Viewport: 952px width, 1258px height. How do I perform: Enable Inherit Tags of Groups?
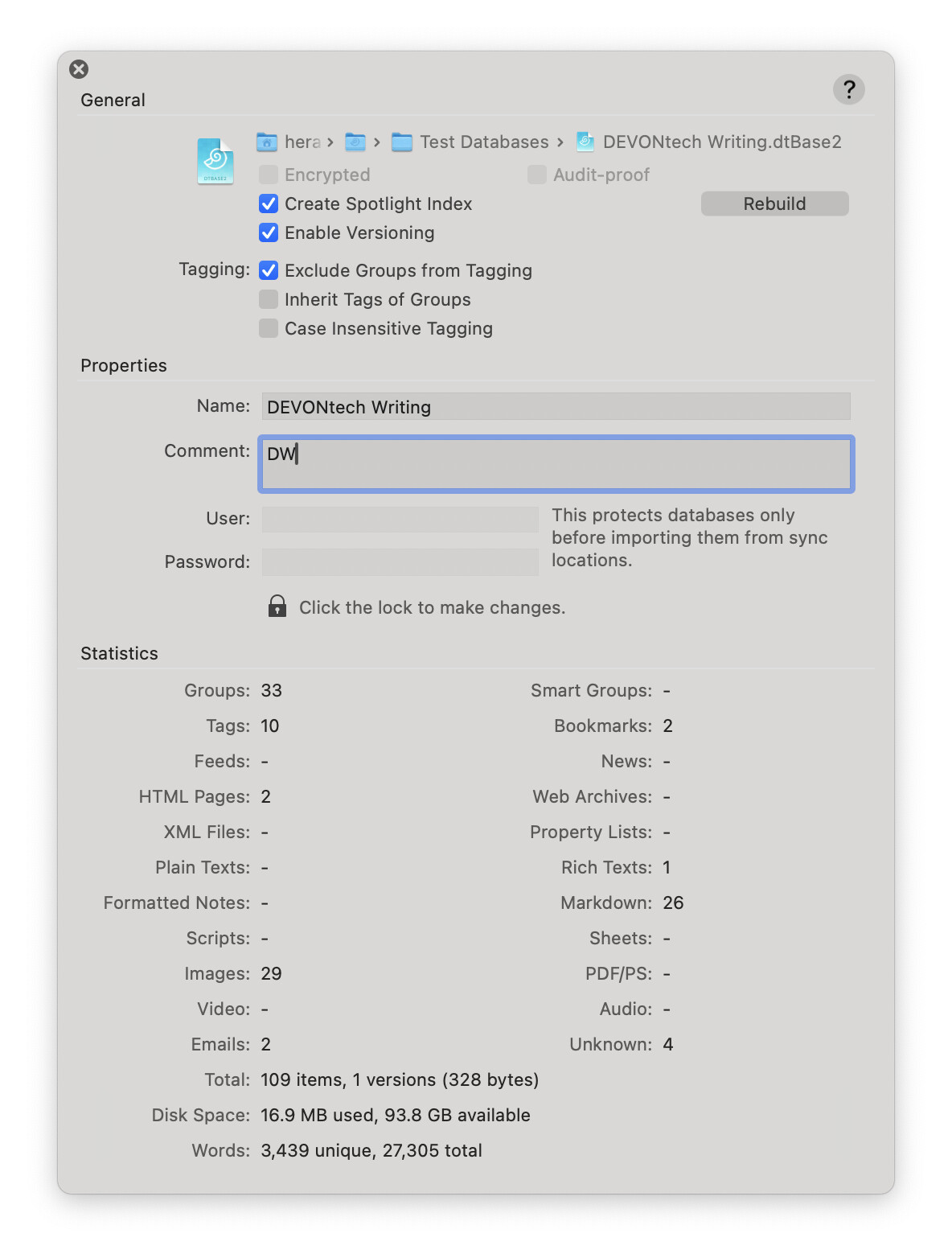269,300
